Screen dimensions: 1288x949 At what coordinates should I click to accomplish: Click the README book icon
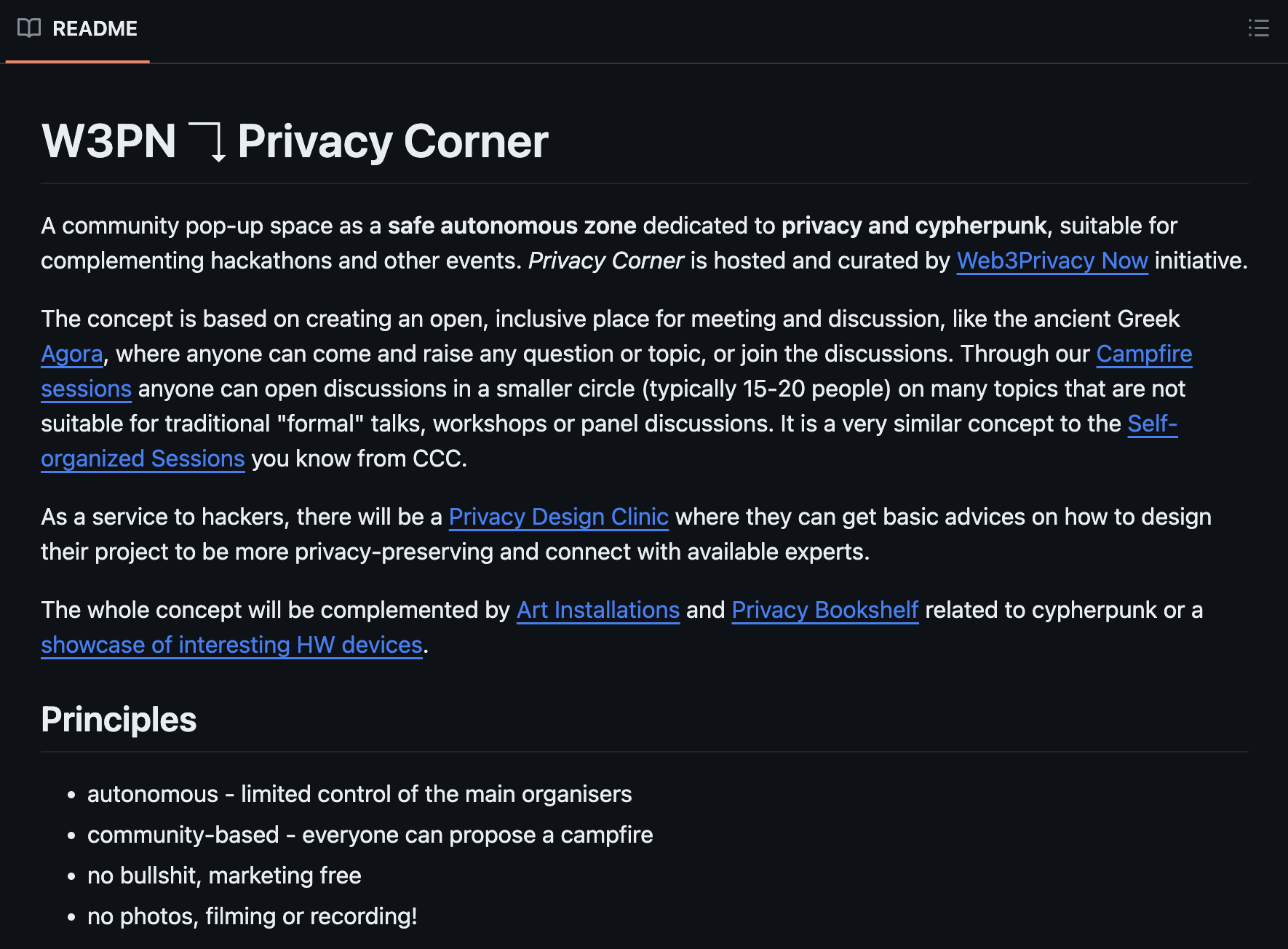[x=29, y=28]
